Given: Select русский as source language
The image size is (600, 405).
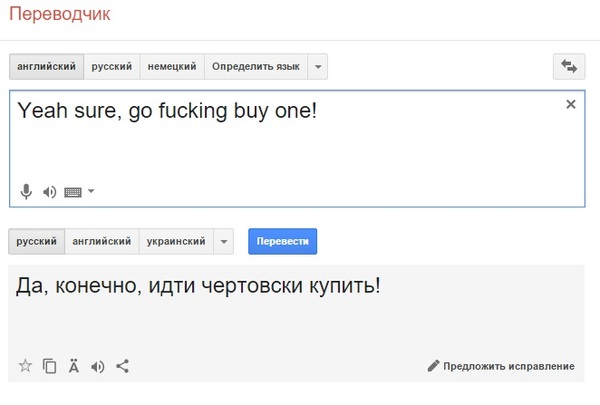Looking at the screenshot, I should point(112,67).
